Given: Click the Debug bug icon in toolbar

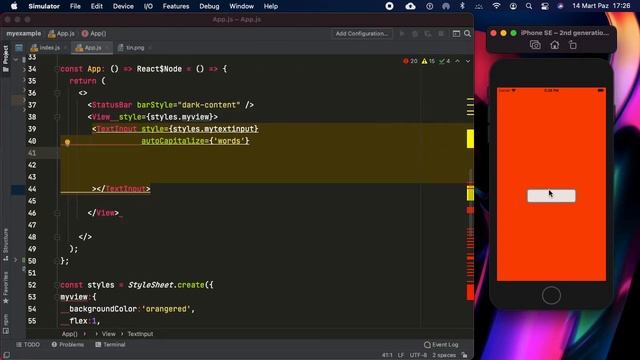Looking at the screenshot, I should point(415,34).
